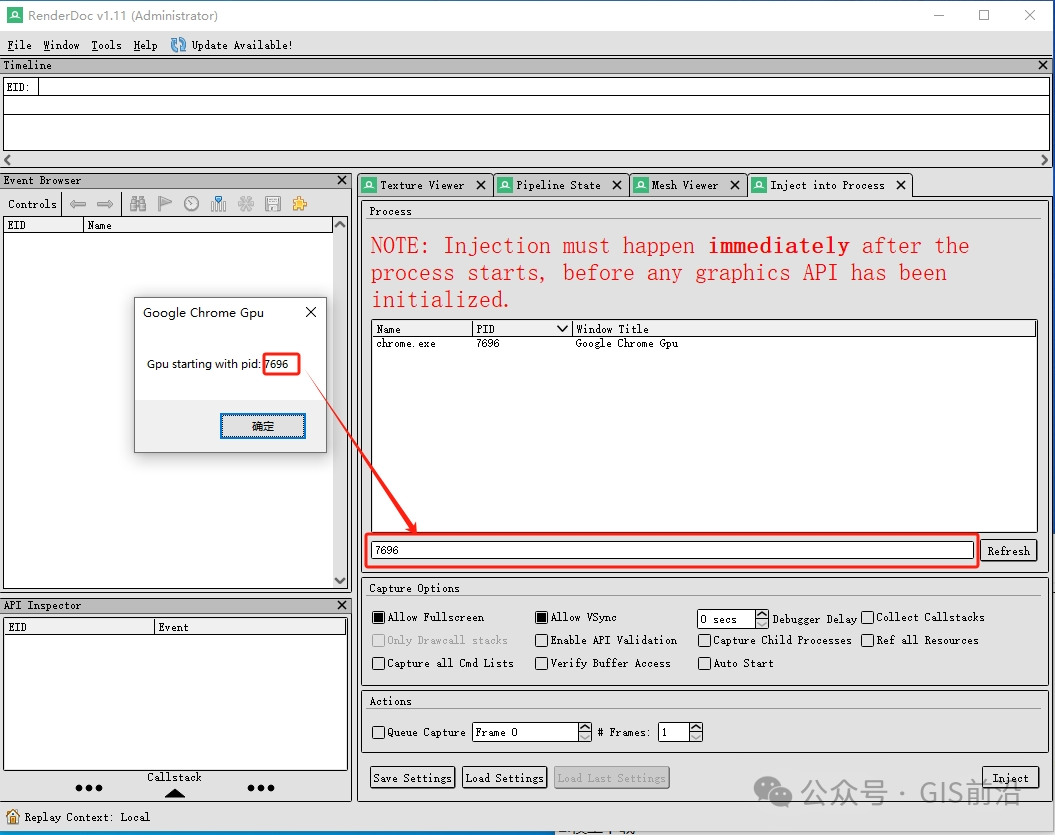The height and width of the screenshot is (835, 1055).
Task: Go to previous drawcall arrow in Event Browser
Action: pyautogui.click(x=78, y=204)
